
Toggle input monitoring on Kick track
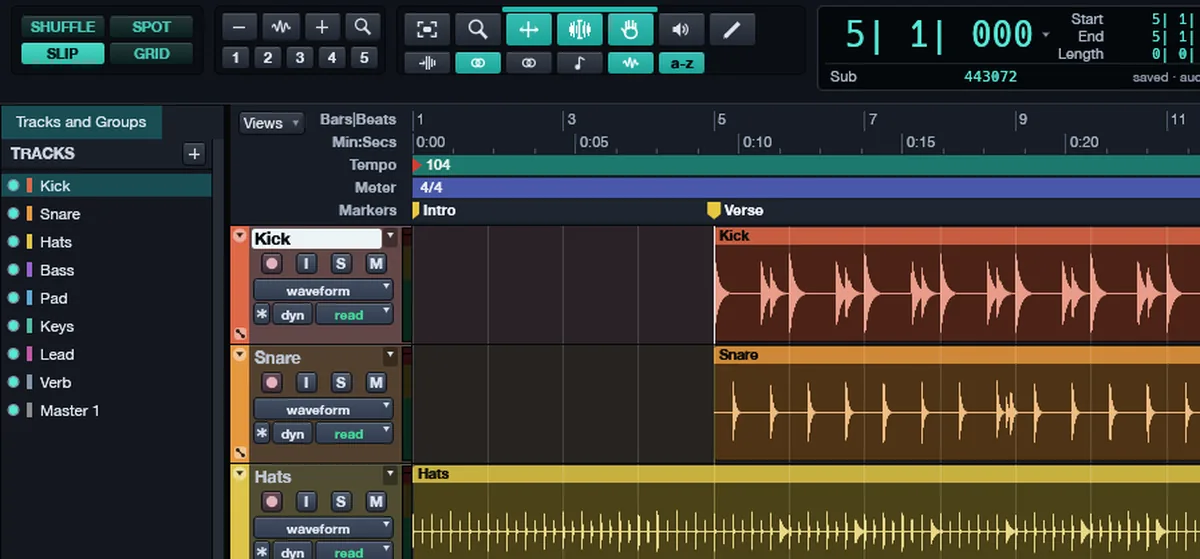coord(306,264)
